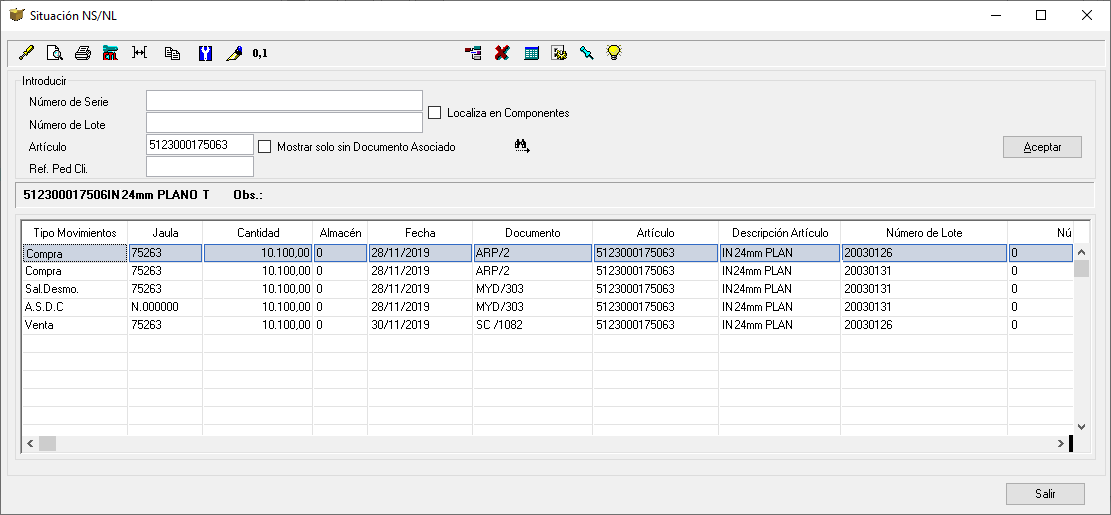Click the horizontal scrollbar right arrow
The width and height of the screenshot is (1111, 515).
[1061, 443]
